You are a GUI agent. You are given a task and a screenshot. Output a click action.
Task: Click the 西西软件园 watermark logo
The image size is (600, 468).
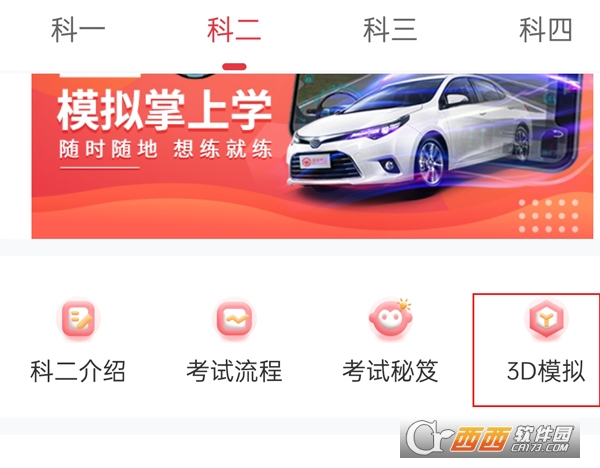(x=490, y=439)
